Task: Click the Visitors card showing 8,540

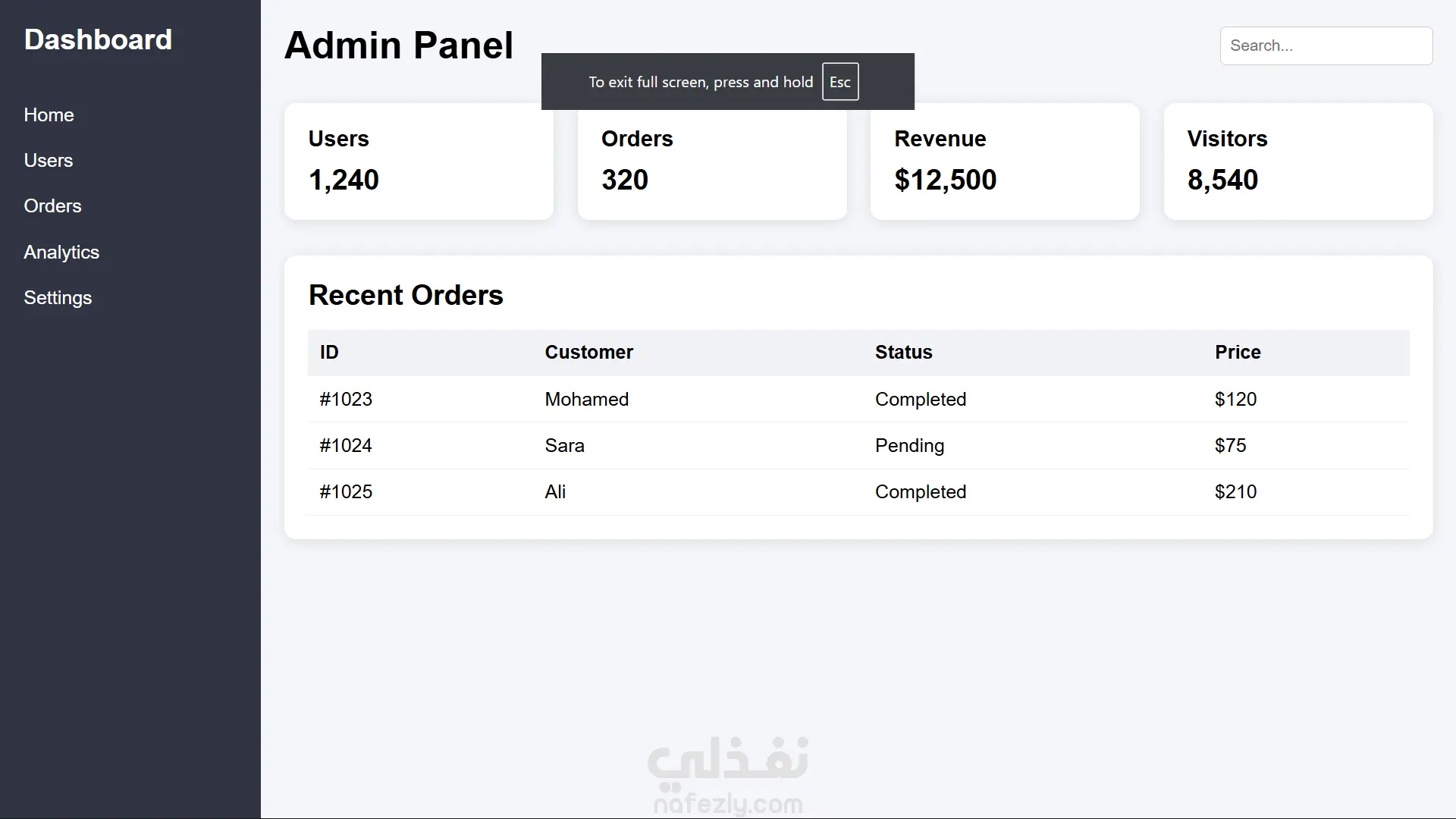Action: [1298, 162]
